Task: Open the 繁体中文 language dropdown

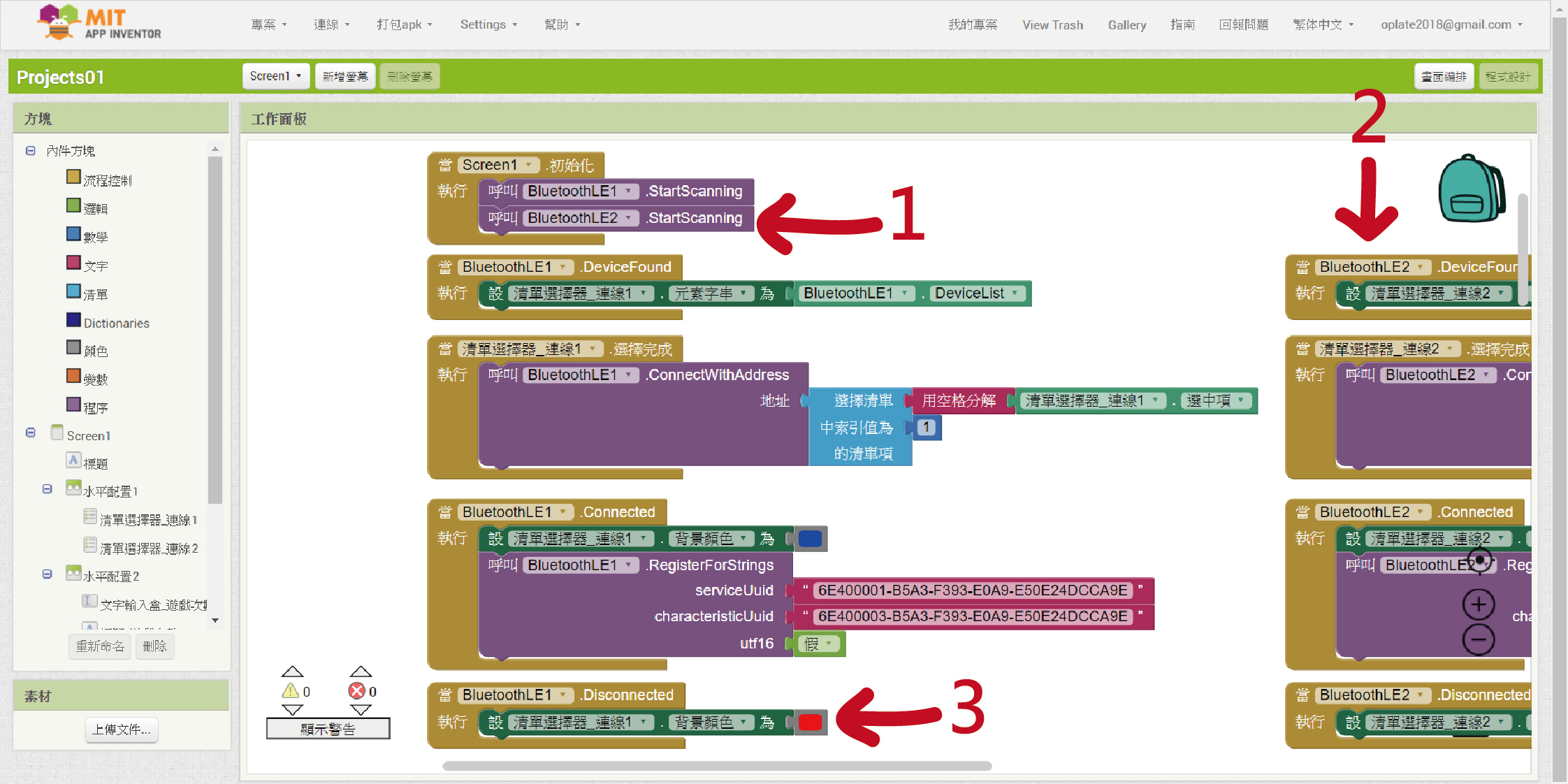Action: pos(1322,24)
